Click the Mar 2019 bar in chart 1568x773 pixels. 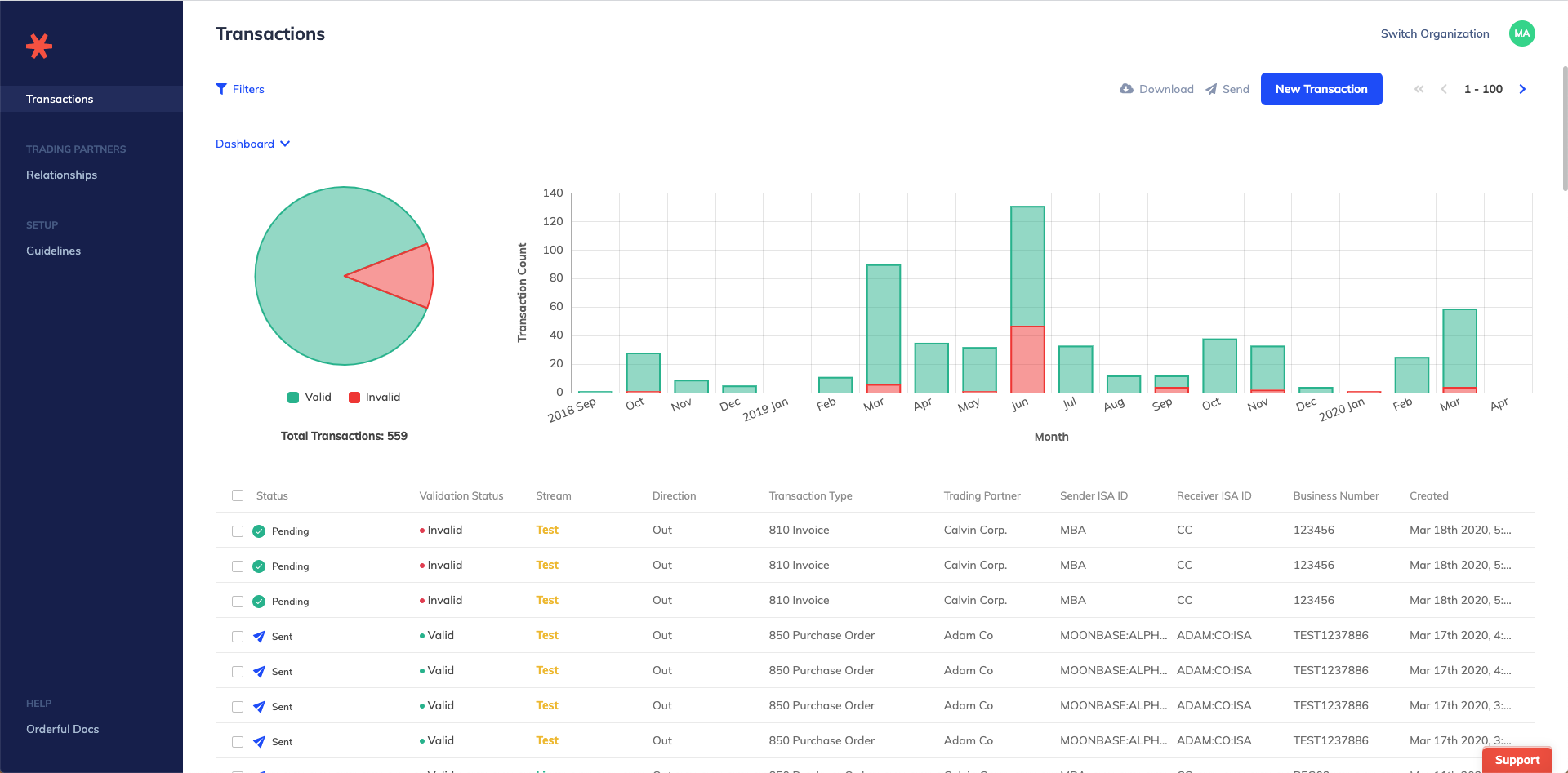(884, 328)
